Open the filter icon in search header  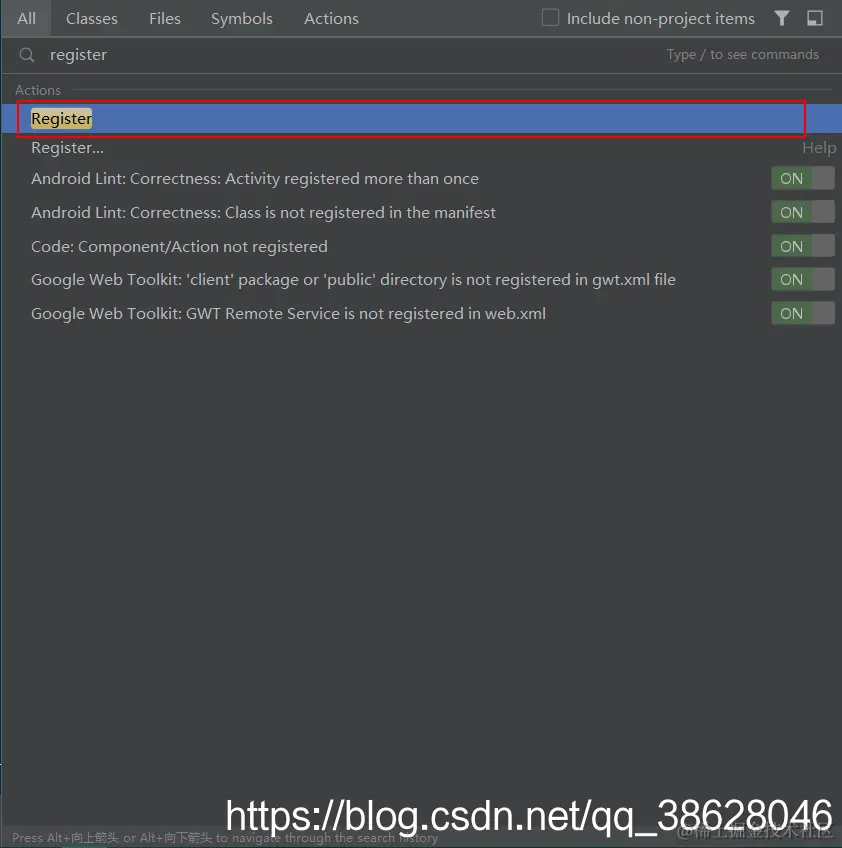coord(781,18)
